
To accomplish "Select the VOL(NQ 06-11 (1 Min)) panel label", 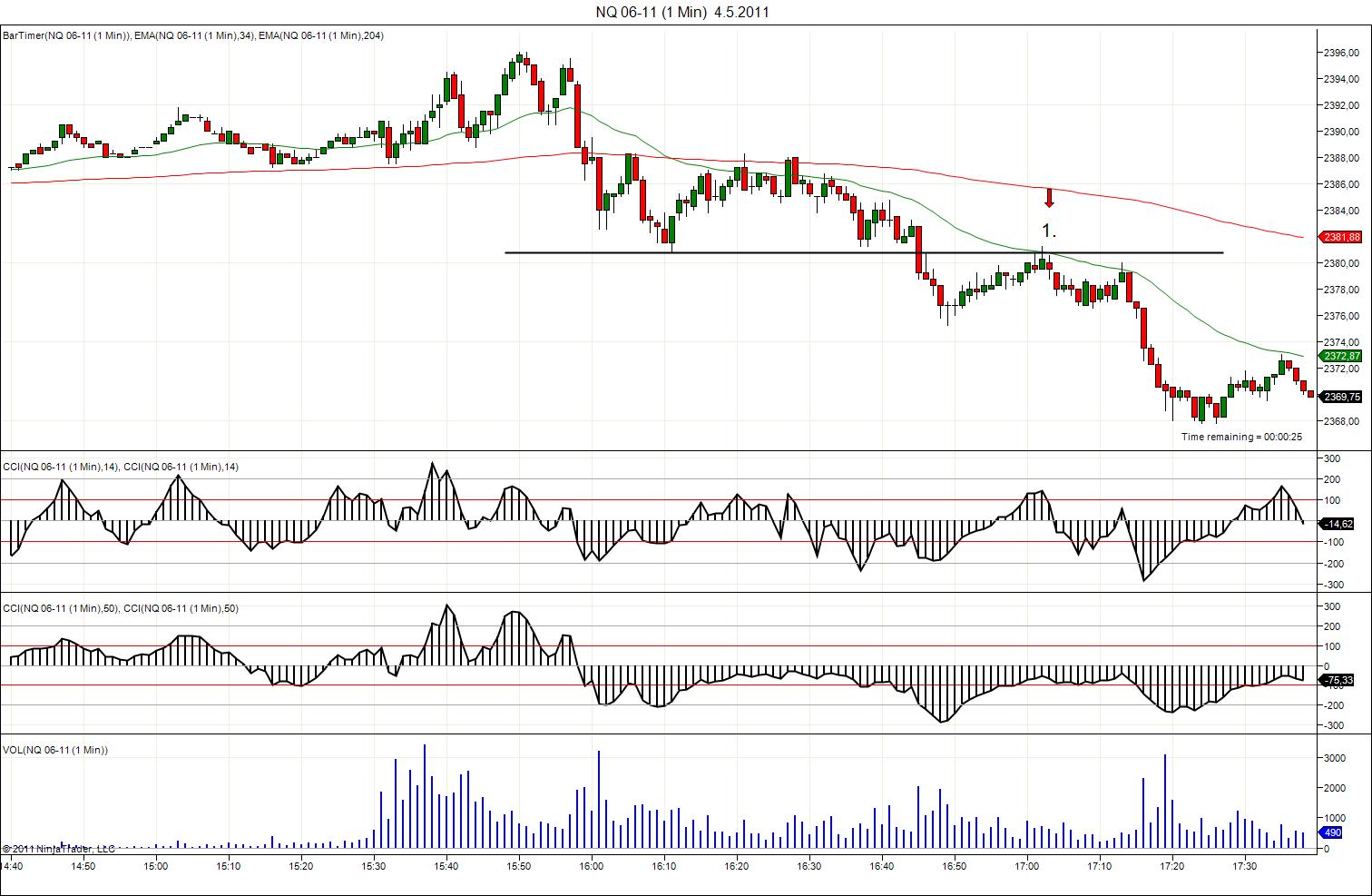I will (x=55, y=750).
